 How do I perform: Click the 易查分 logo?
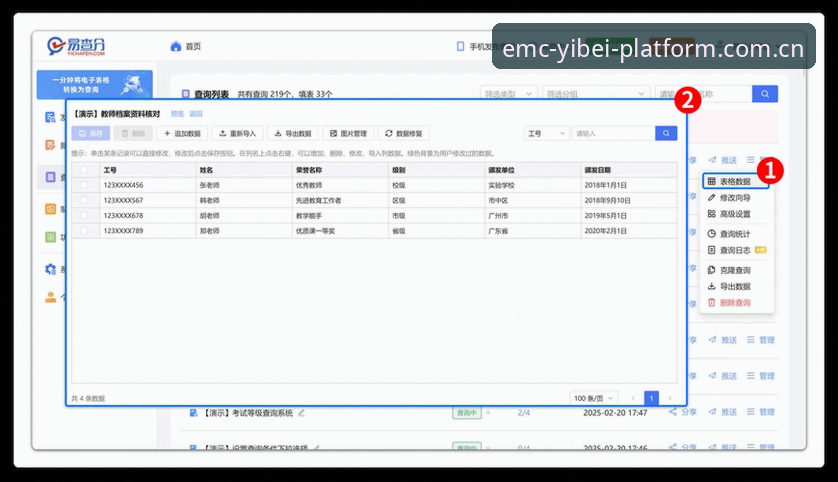coord(76,46)
